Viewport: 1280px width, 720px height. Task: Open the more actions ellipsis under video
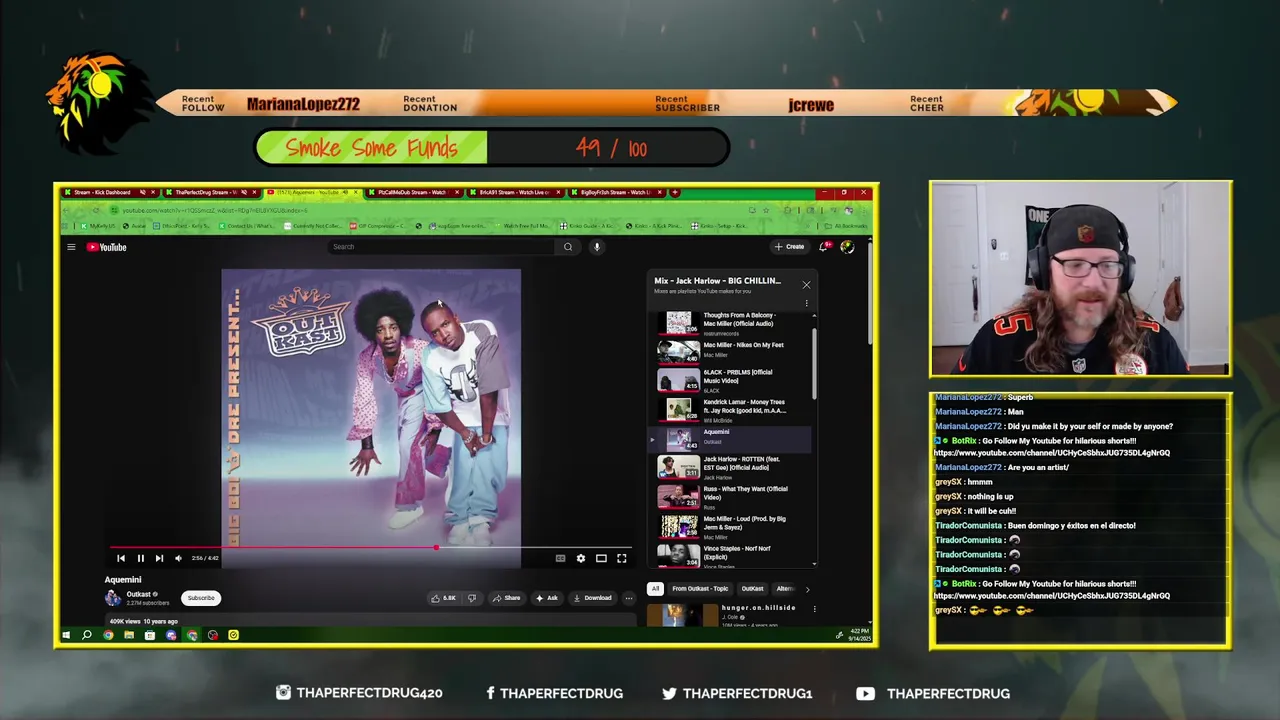click(x=628, y=598)
